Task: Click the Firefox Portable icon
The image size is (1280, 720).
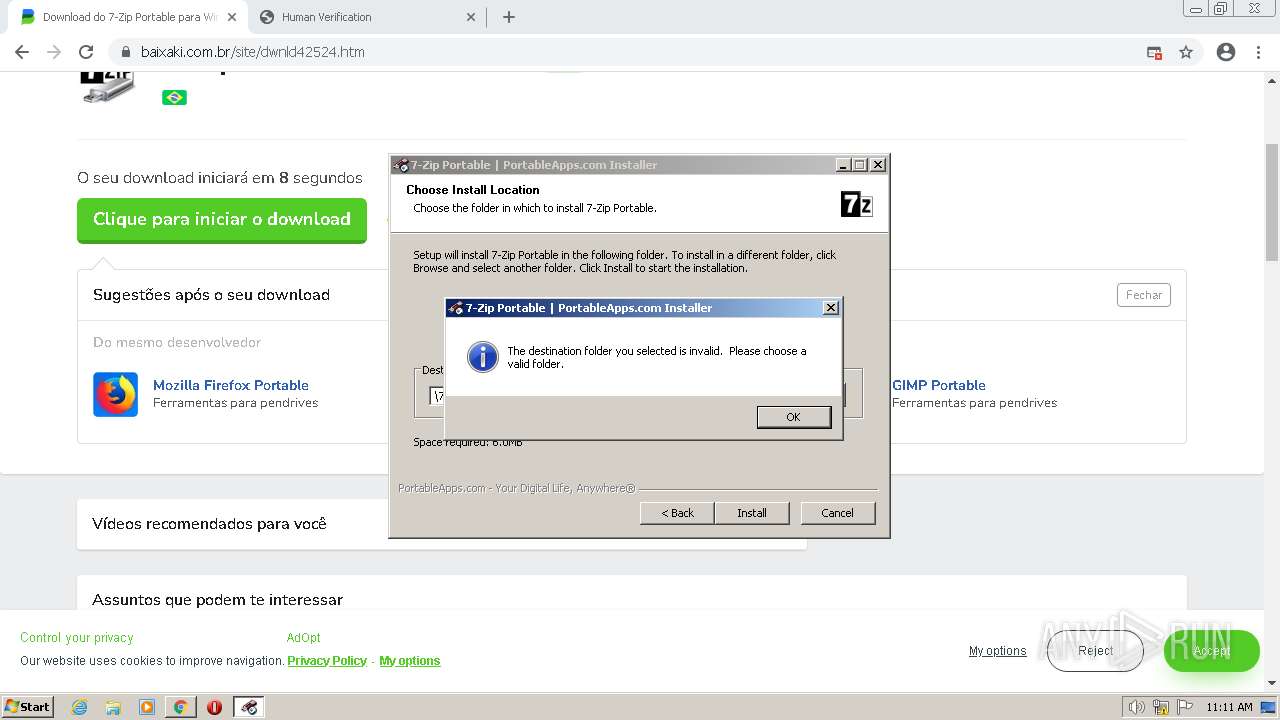Action: tap(115, 394)
